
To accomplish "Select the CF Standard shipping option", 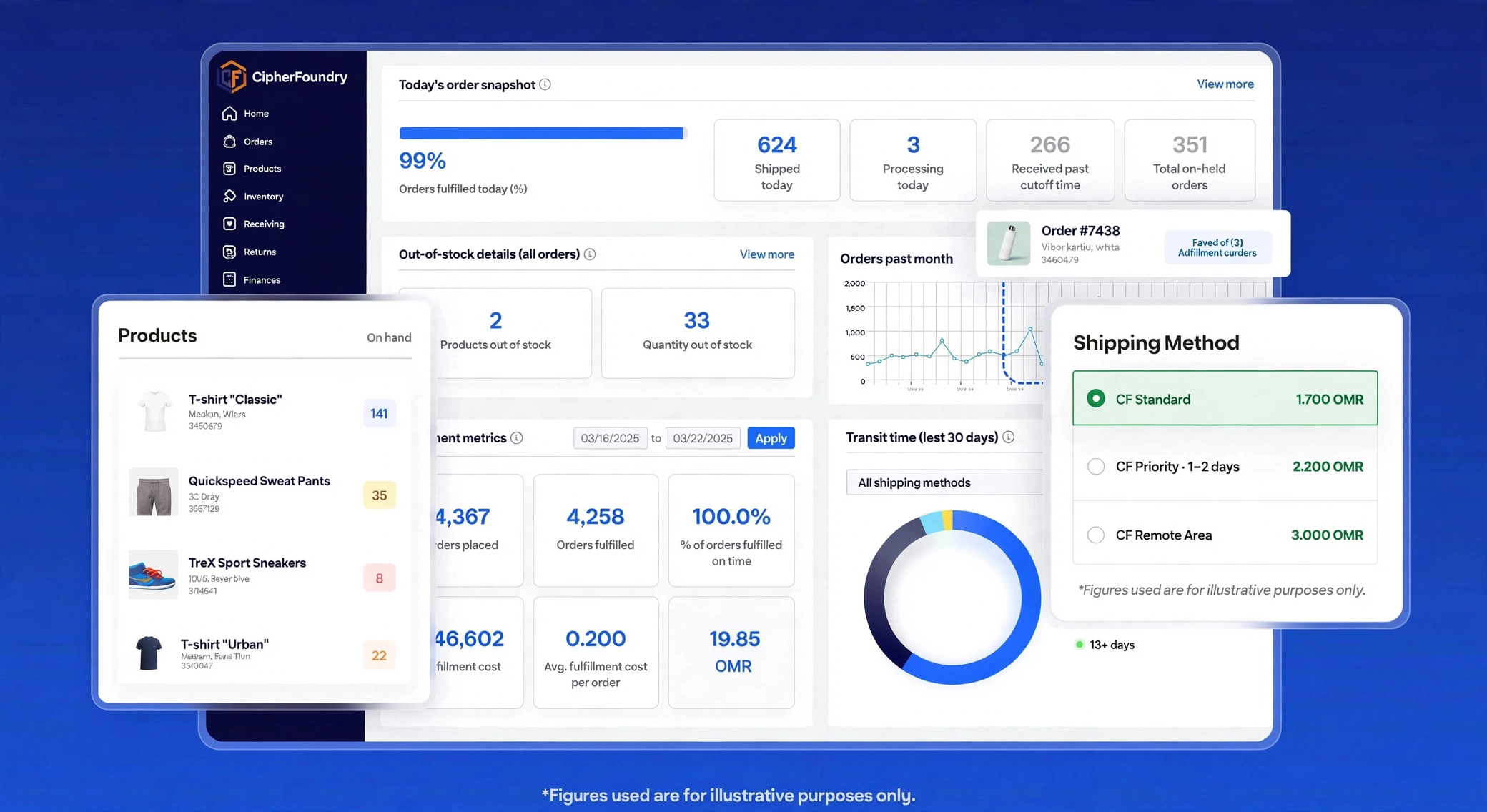I will [x=1225, y=398].
